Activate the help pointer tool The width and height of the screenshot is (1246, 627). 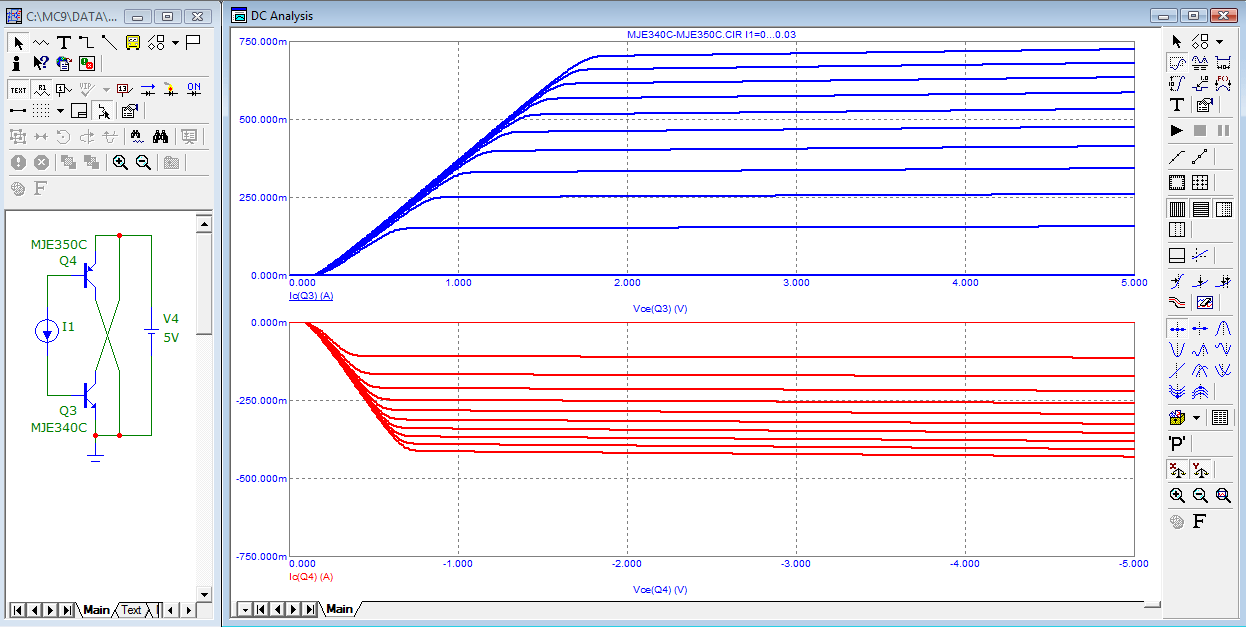pos(41,63)
